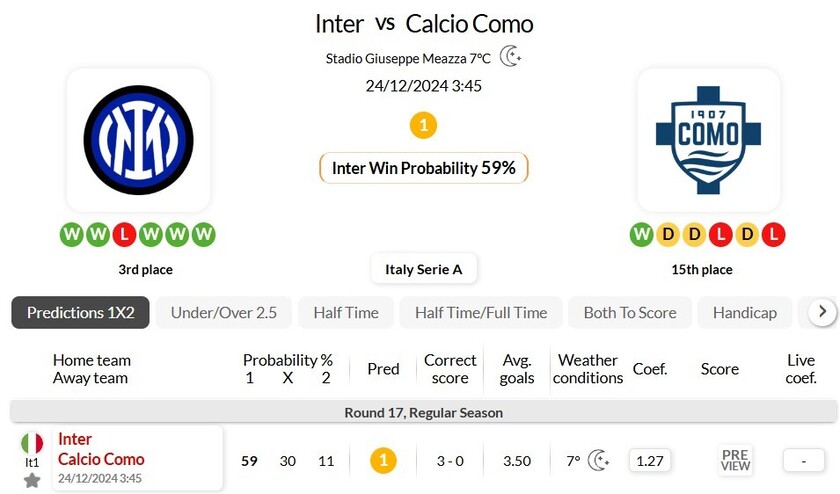
Task: Click the 1.27 coefficient box
Action: coord(650,460)
